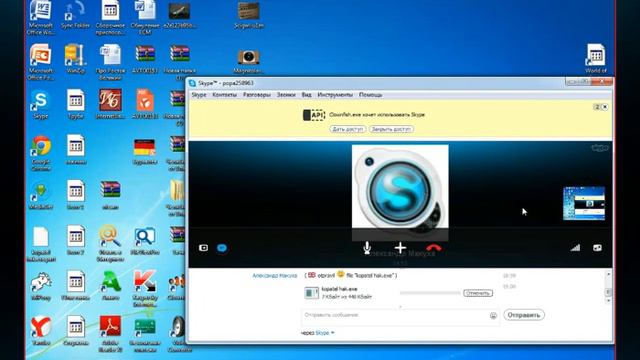This screenshot has height=360, width=640.
Task: Select the red monogram desktop icon
Action: (x=110, y=104)
